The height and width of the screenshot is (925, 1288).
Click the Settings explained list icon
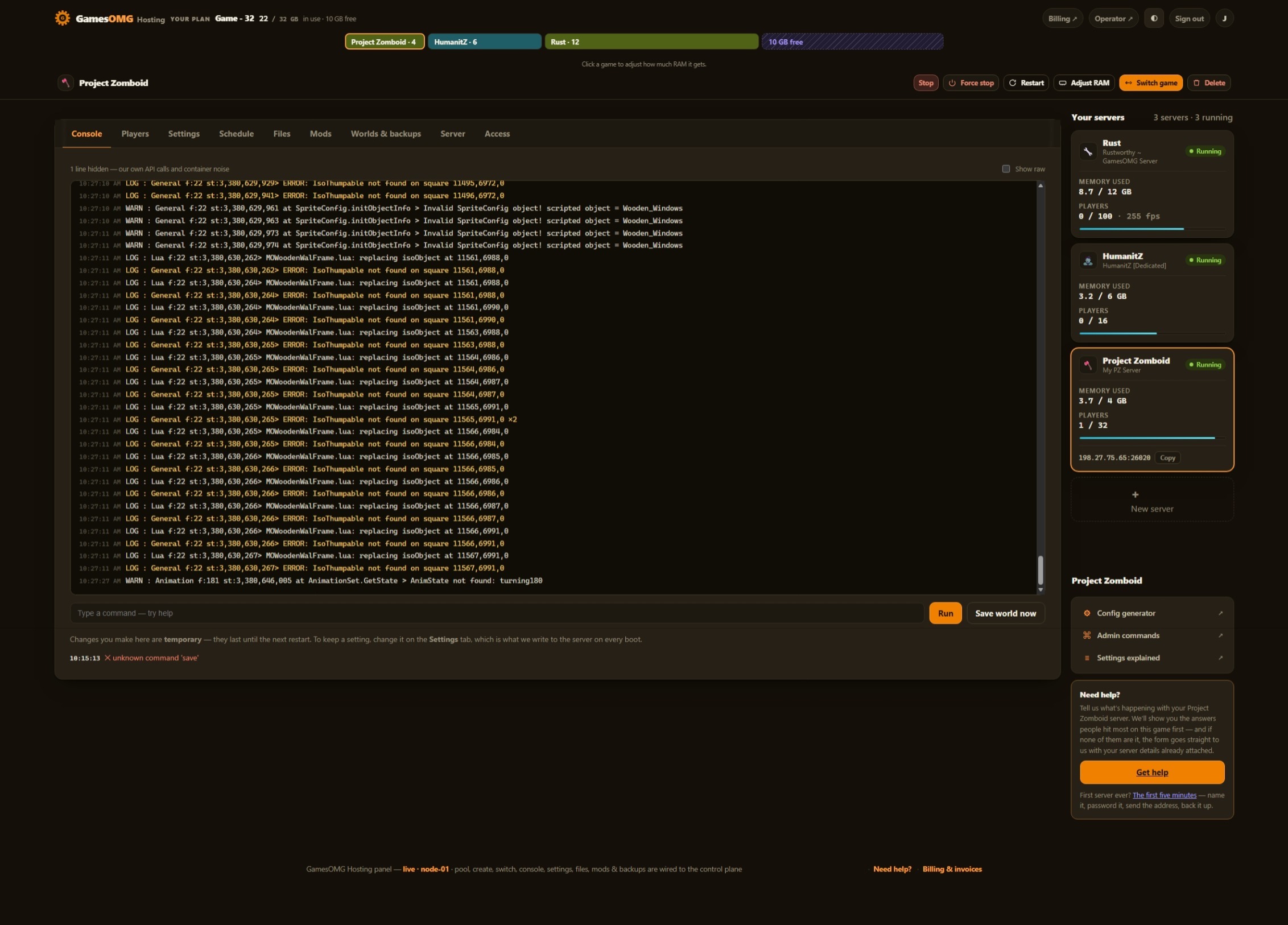[x=1087, y=658]
